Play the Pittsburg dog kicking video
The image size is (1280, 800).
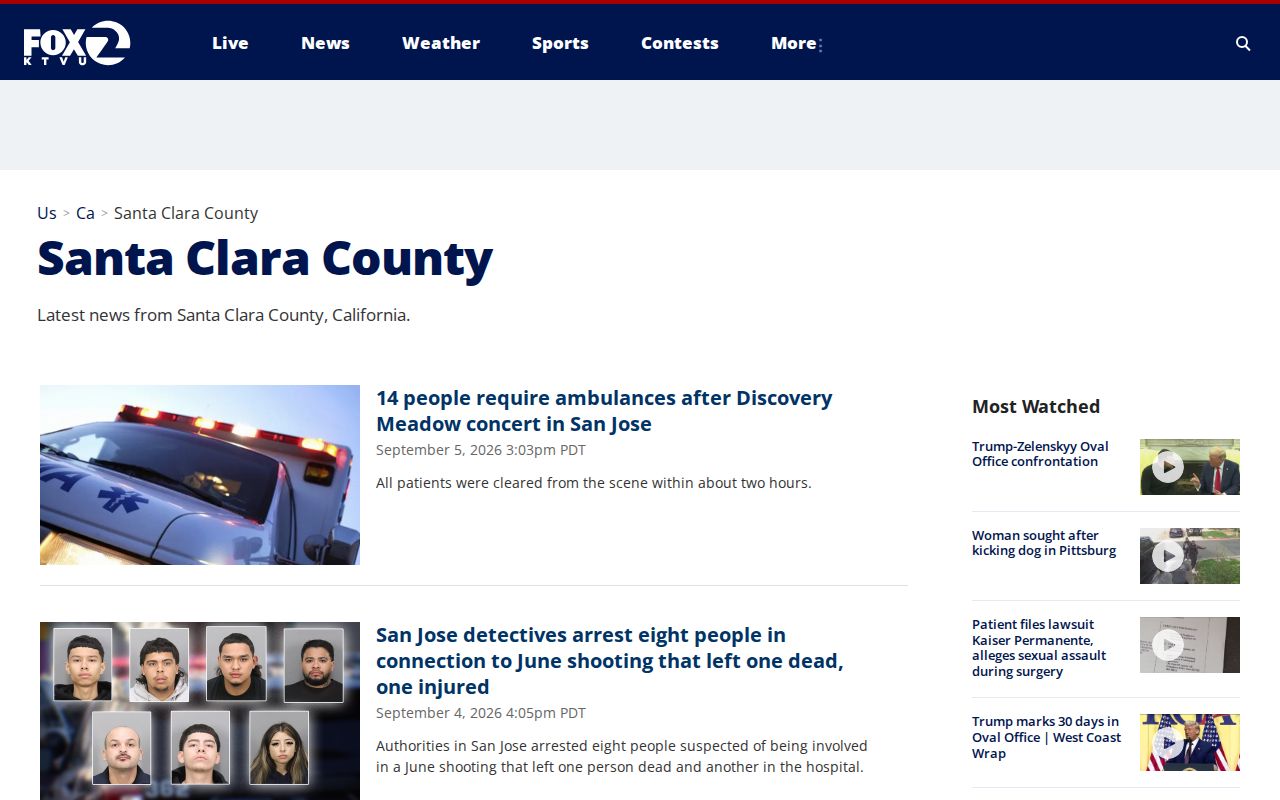[1190, 556]
